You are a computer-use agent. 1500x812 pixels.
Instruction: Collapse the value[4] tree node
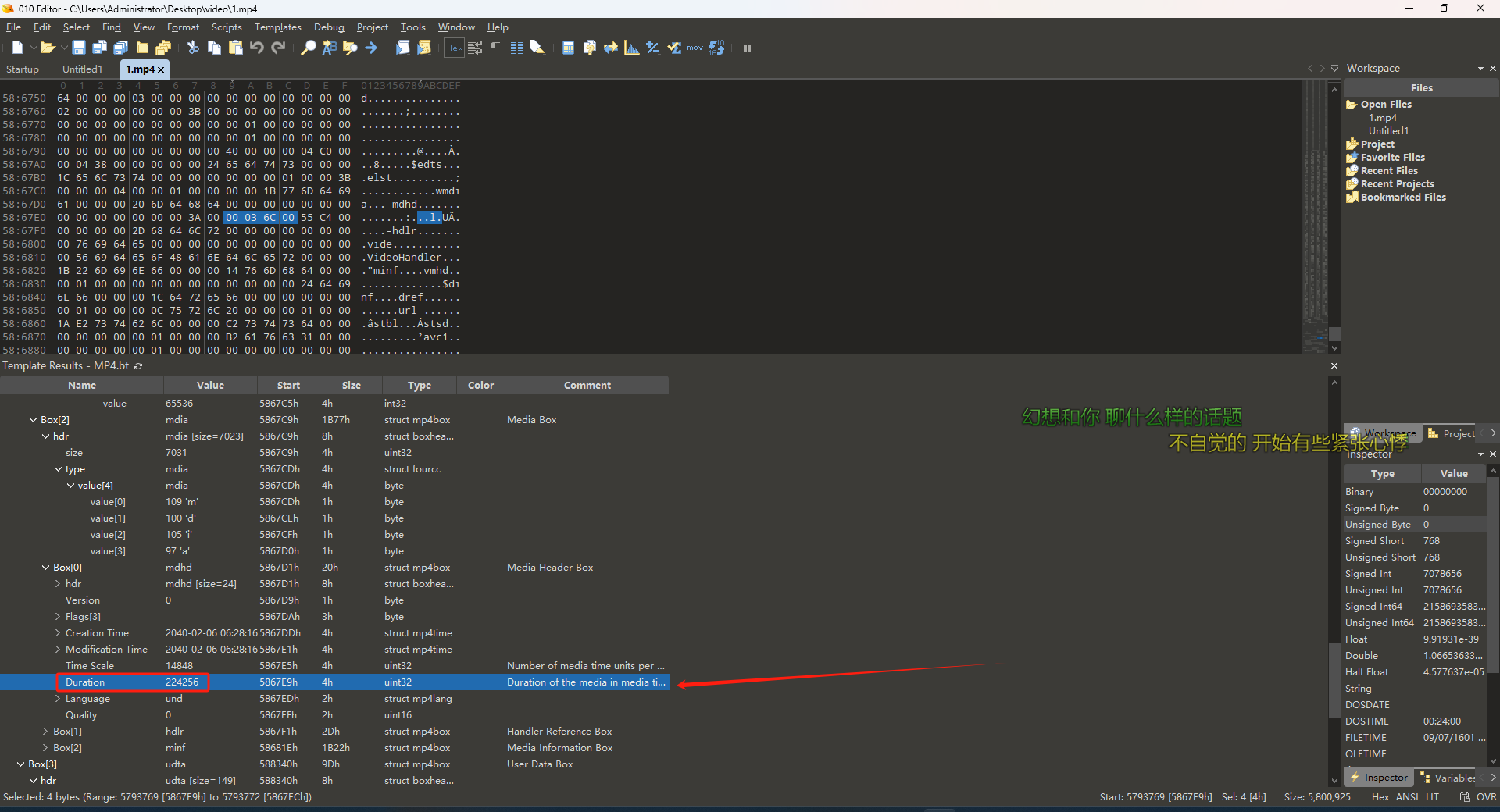point(70,486)
